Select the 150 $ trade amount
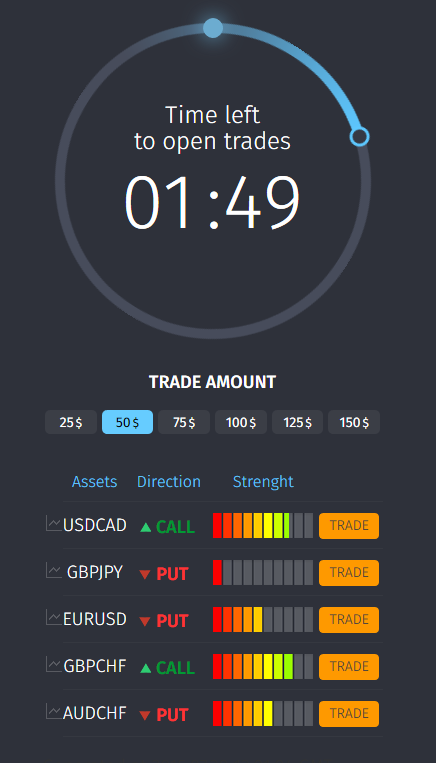The height and width of the screenshot is (763, 436). [354, 422]
